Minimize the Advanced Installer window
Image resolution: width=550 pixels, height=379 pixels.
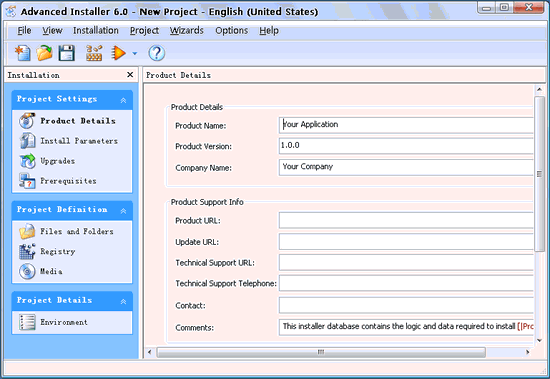point(487,8)
